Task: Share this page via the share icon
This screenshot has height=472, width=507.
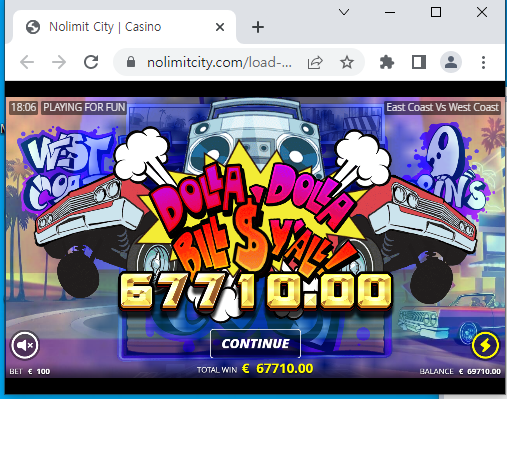Action: pos(315,62)
